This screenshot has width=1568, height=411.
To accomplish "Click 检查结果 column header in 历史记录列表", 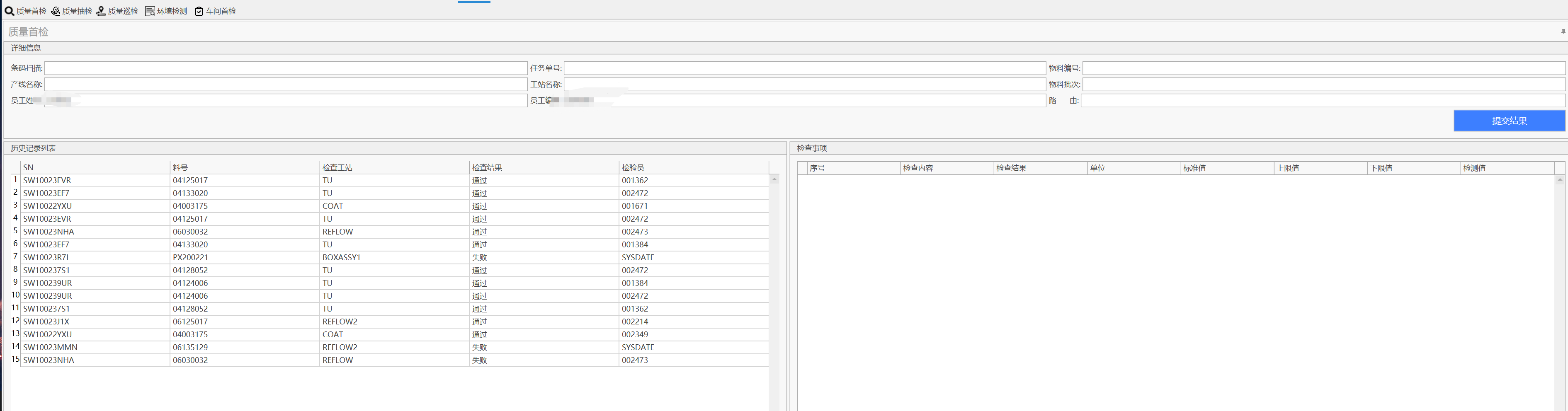I will (544, 167).
